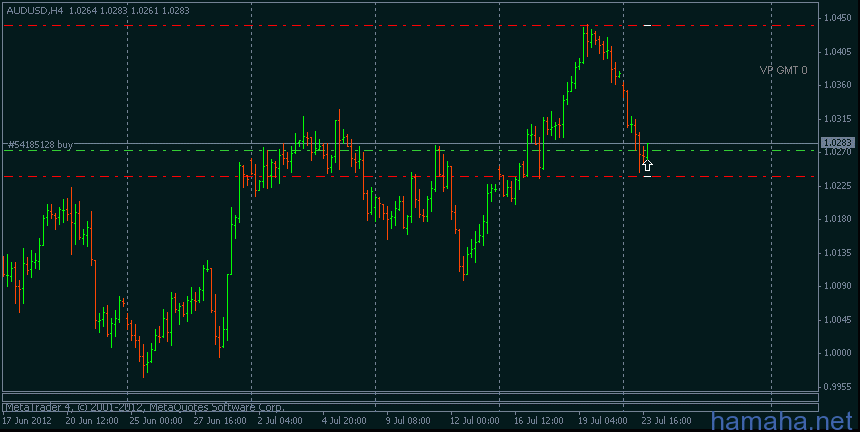Click price scale value 1.0090
Viewport: 860px width, 432px height.
point(838,286)
